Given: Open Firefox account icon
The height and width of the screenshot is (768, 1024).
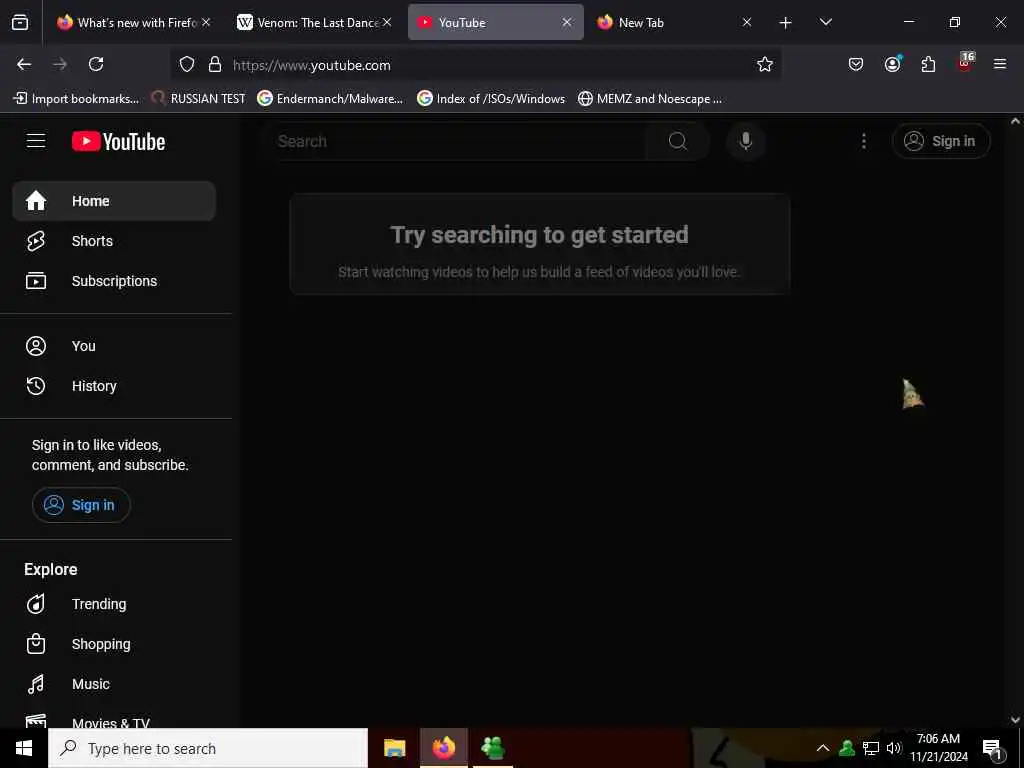Looking at the screenshot, I should pyautogui.click(x=892, y=64).
